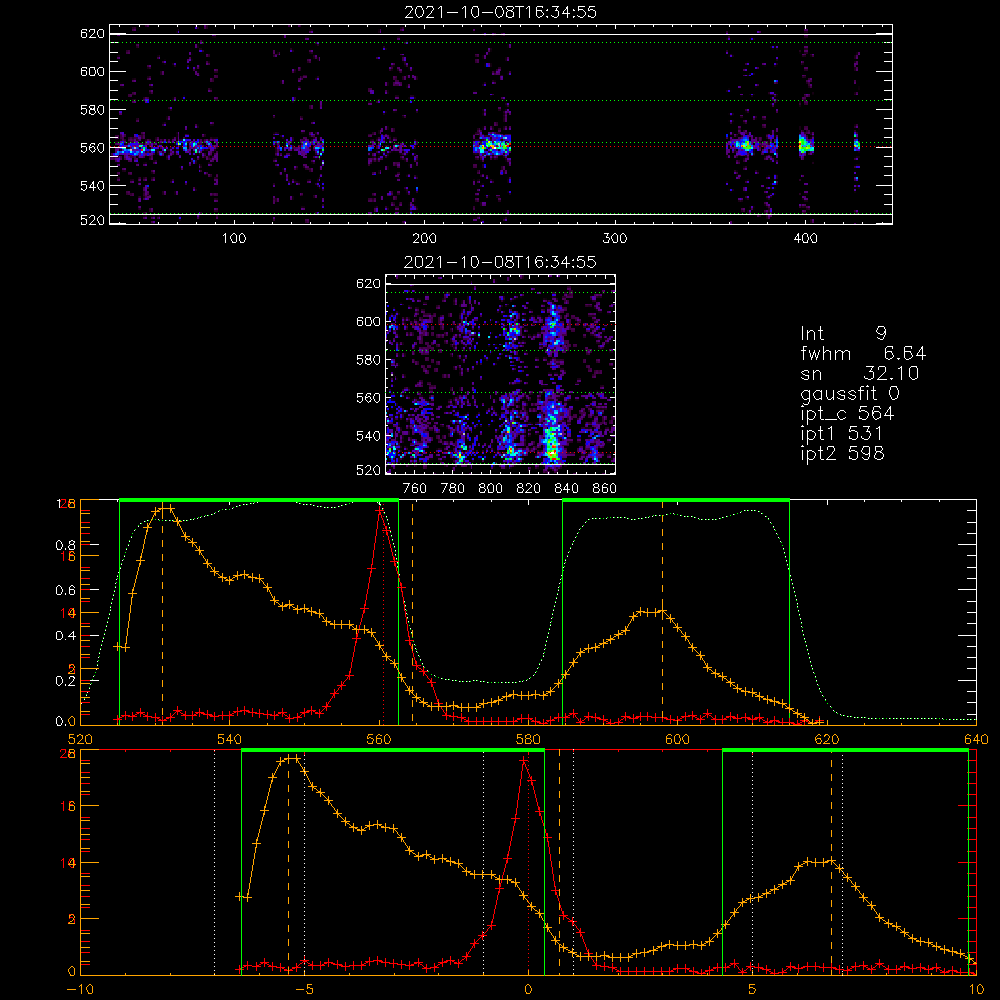Click x-axis label '5' on bottom plot
The height and width of the screenshot is (1000, 1000).
[x=752, y=989]
